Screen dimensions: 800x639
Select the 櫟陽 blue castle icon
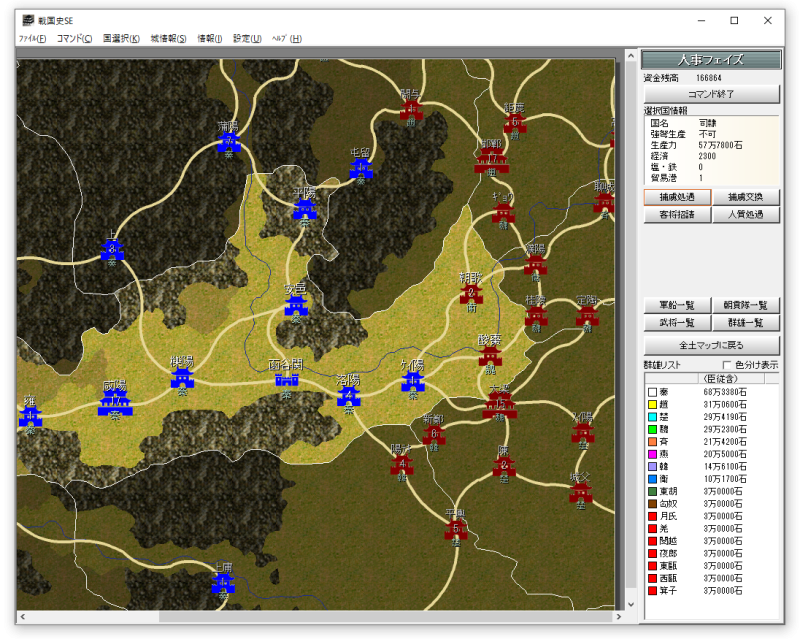point(182,378)
